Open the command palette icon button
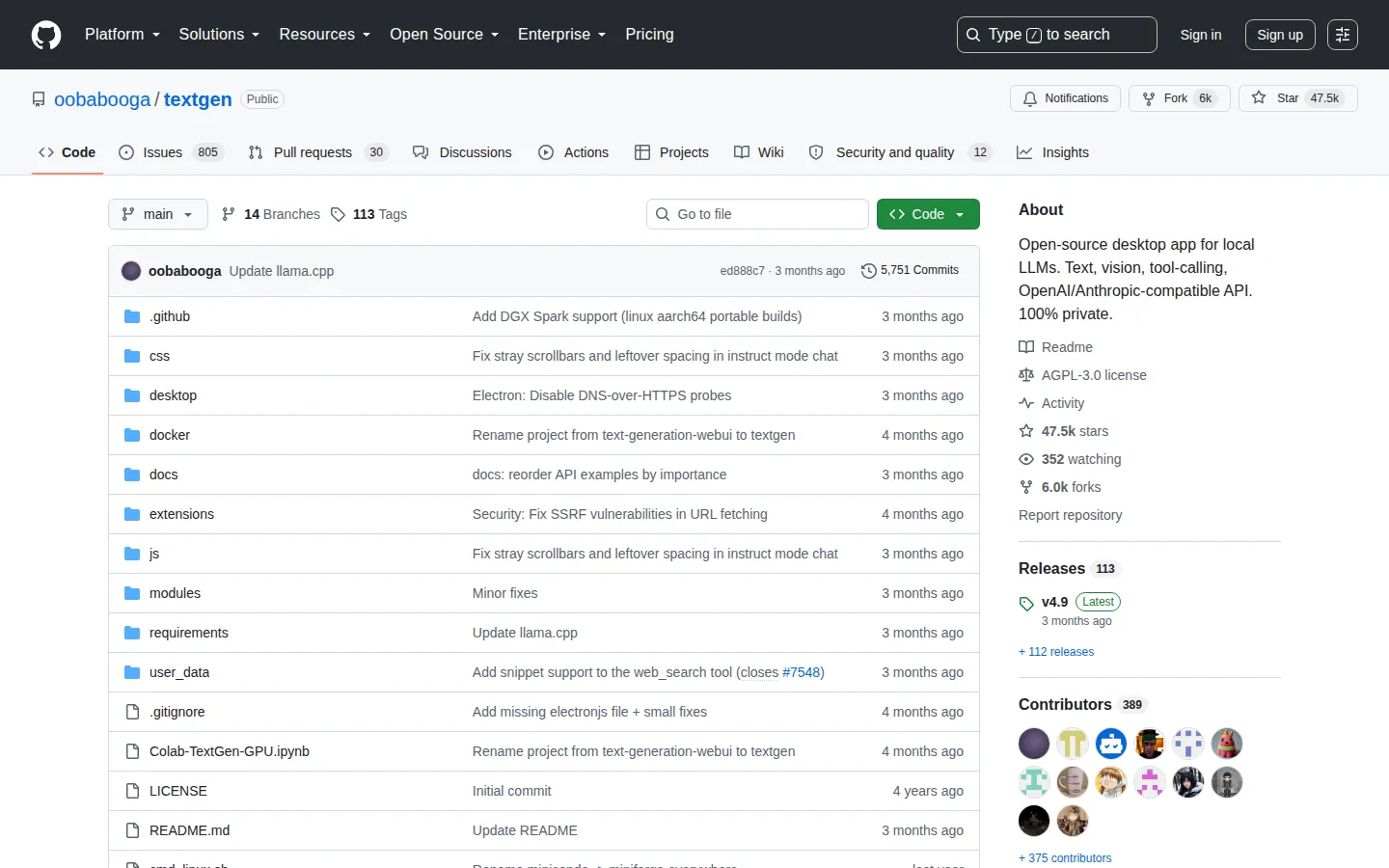The height and width of the screenshot is (868, 1389). pos(1343,35)
